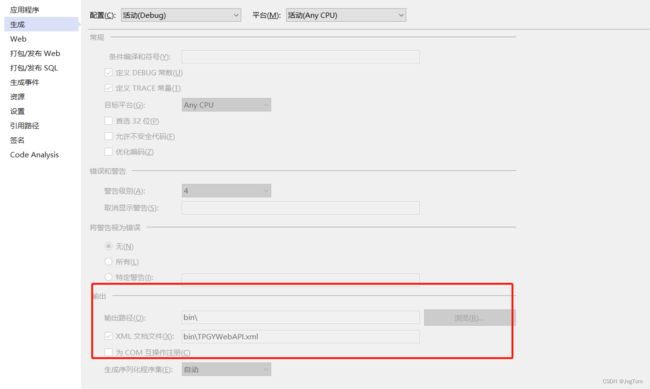This screenshot has width=650, height=389.
Task: Open the 目标平台 Any CPU dropdown
Action: 226,105
